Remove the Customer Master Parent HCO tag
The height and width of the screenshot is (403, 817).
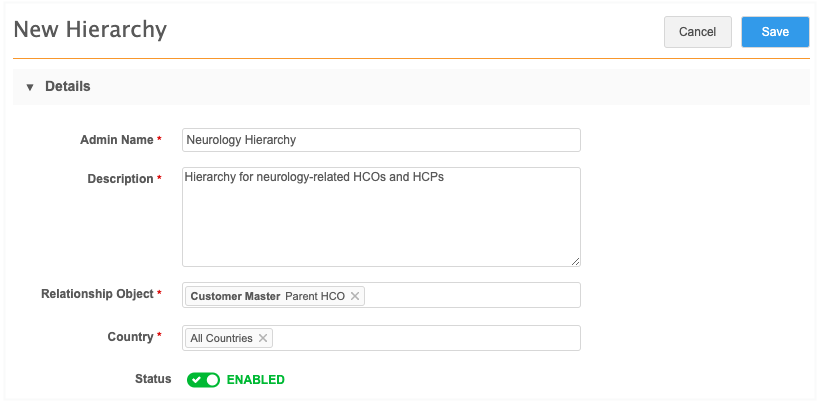coord(355,296)
